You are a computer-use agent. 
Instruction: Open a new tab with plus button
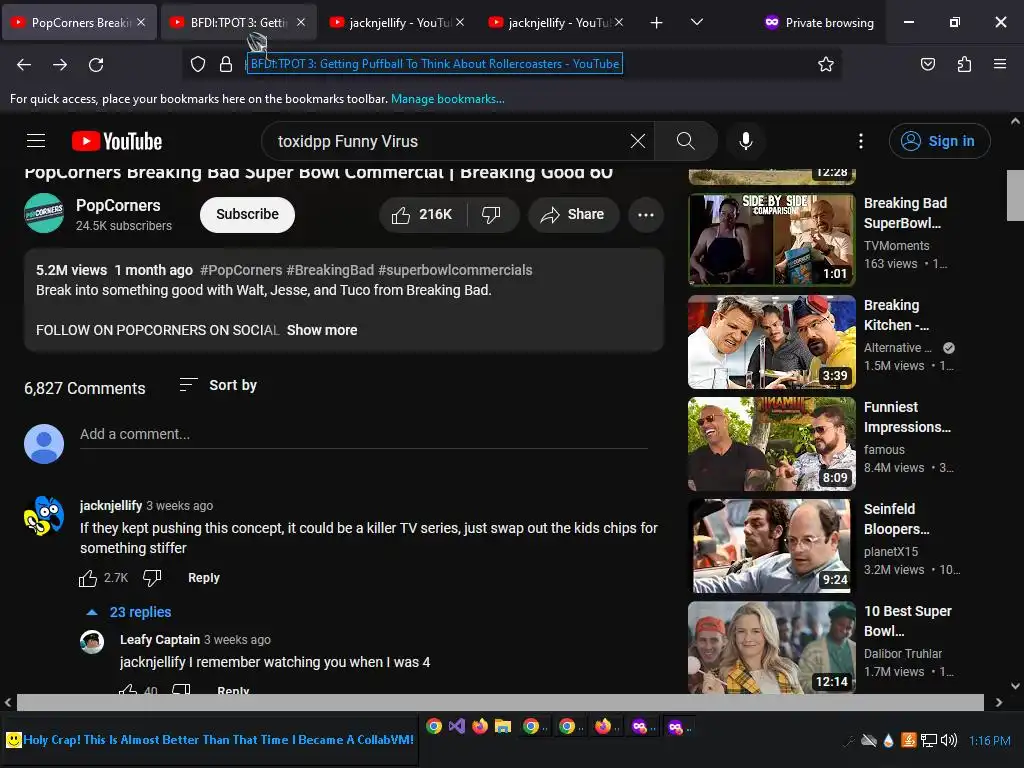[656, 23]
